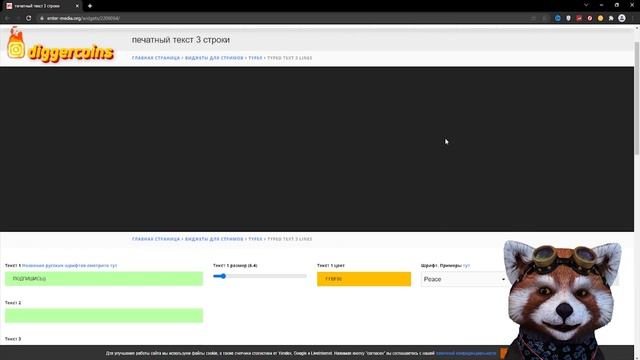Click the address bar URL
Viewport: 640px width, 360px height.
(x=83, y=18)
